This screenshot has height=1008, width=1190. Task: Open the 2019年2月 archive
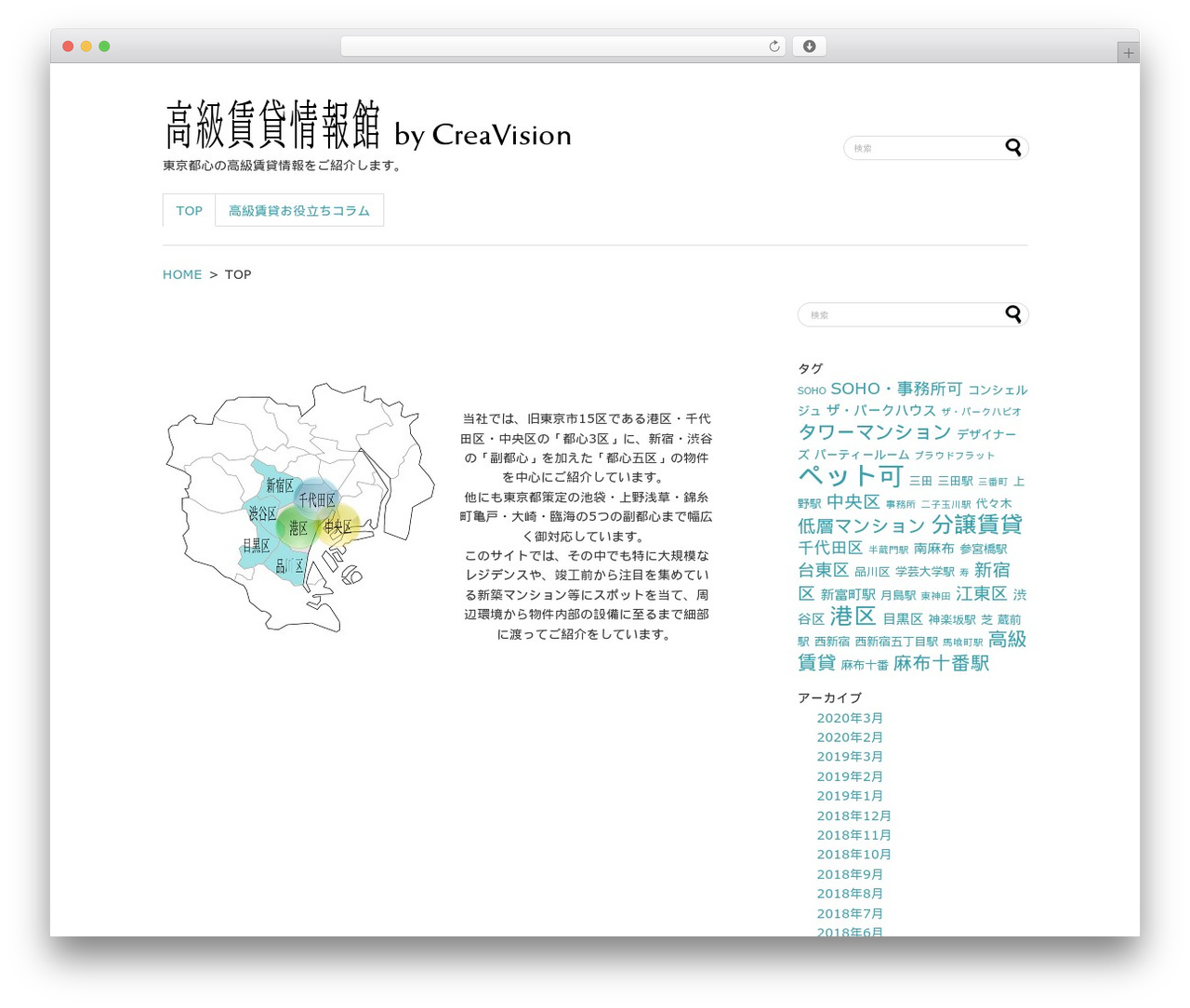tap(850, 776)
